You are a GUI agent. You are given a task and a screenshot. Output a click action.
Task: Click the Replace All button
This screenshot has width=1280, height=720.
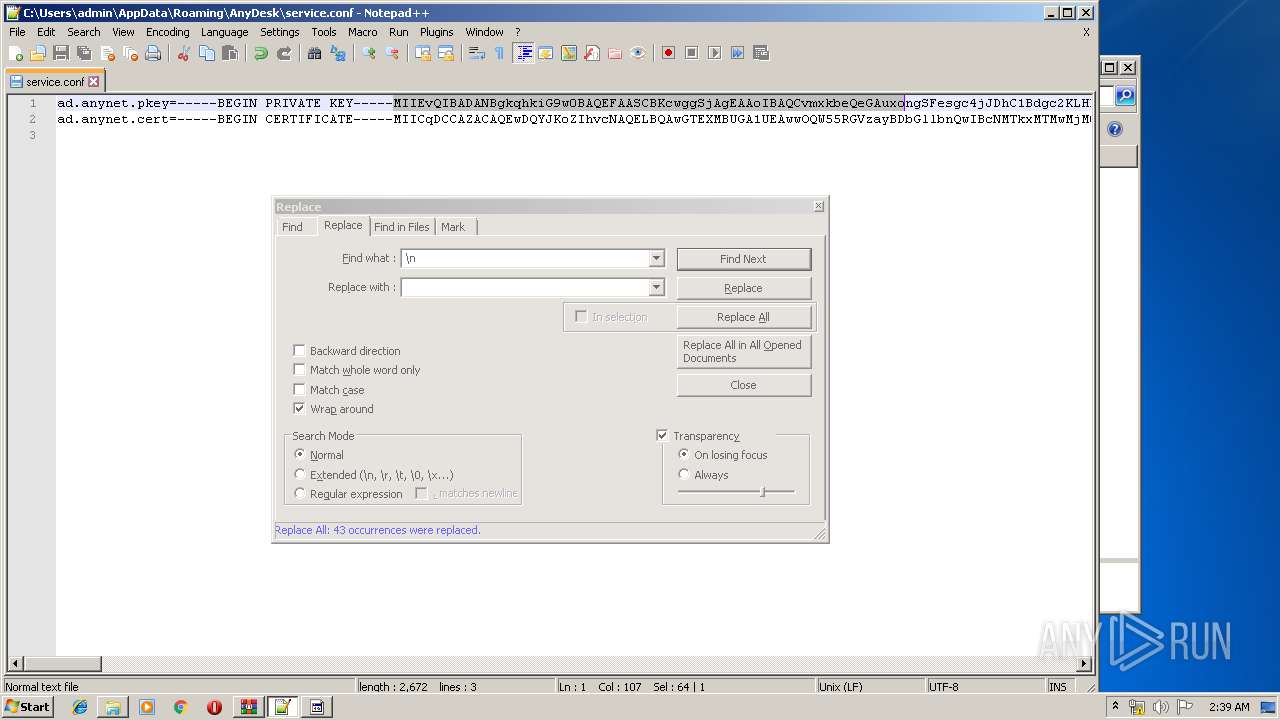[x=743, y=317]
